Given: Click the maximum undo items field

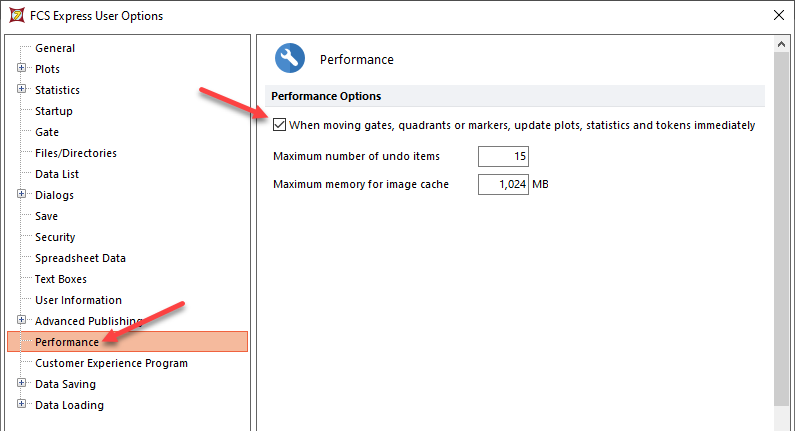Looking at the screenshot, I should point(503,156).
